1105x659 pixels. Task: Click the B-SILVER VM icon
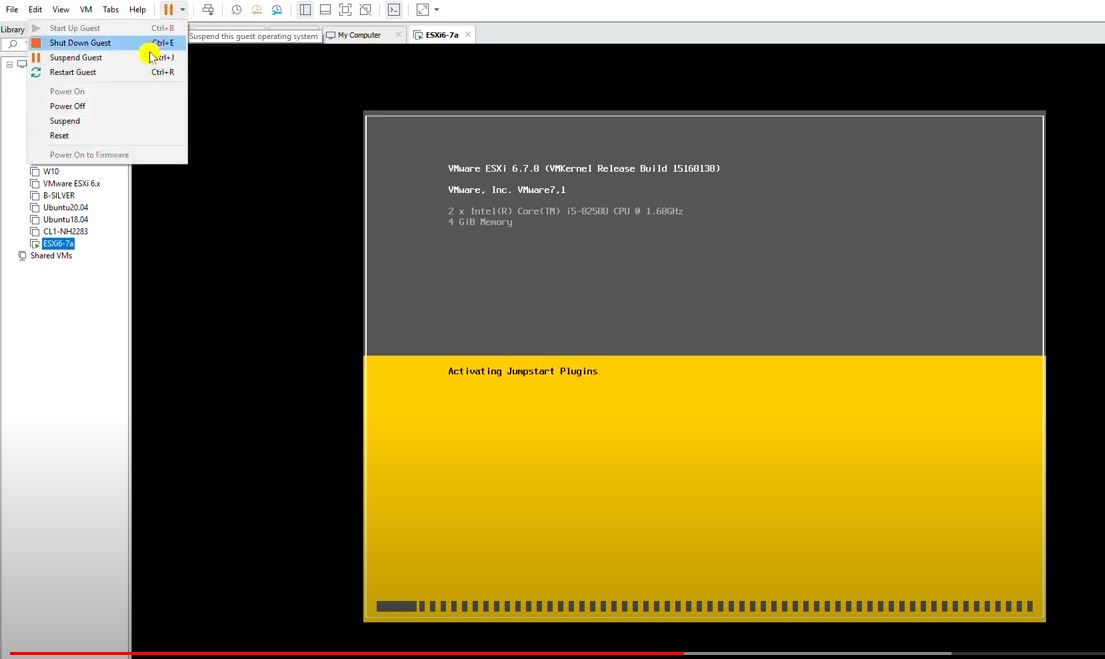[35, 195]
